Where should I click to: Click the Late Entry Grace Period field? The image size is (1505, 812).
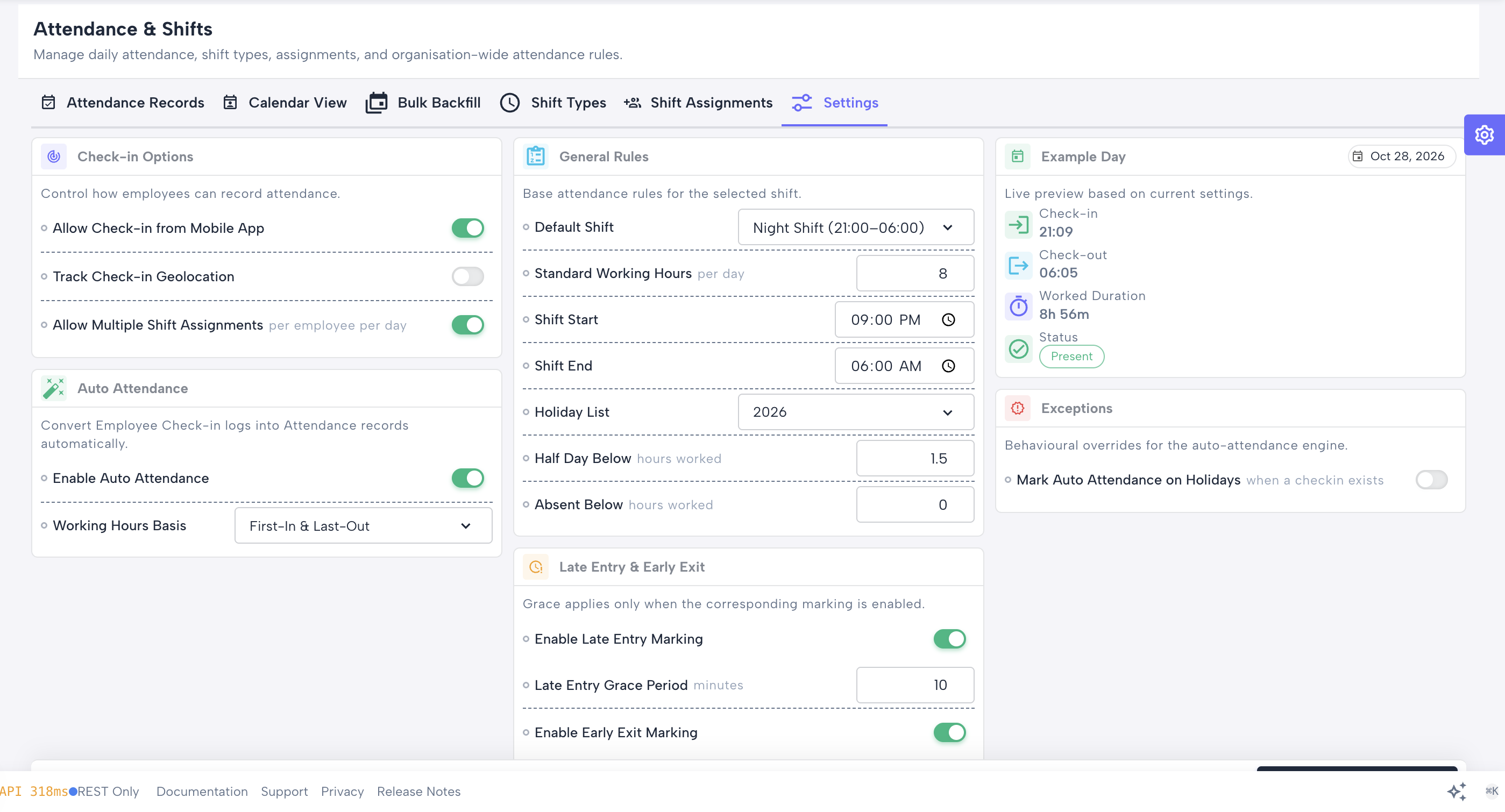point(915,685)
